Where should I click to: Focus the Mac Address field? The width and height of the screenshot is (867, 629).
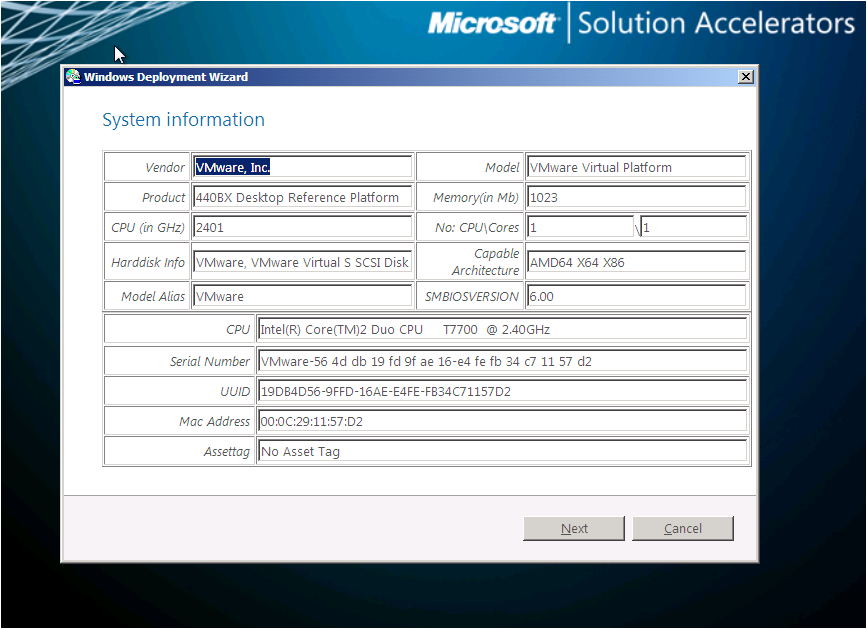coord(502,421)
